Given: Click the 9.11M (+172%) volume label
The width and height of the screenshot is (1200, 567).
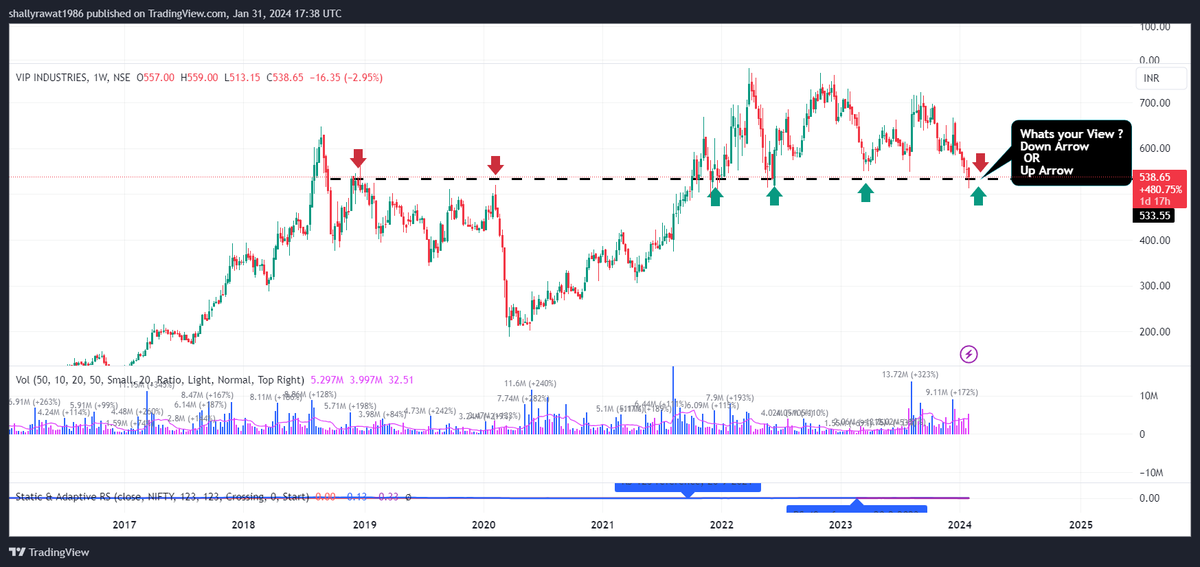Looking at the screenshot, I should tap(950, 392).
